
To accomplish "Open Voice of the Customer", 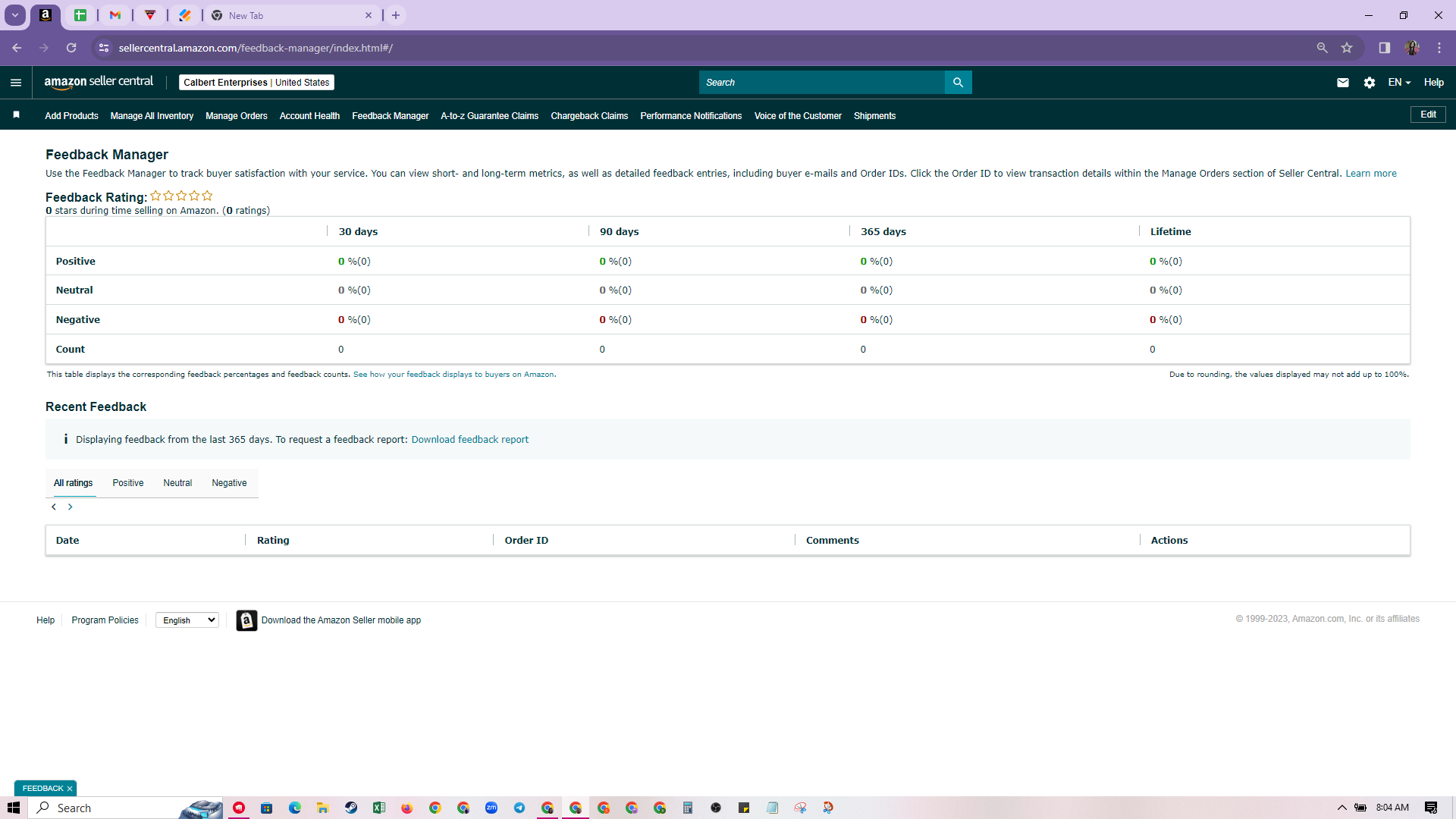I will (798, 116).
